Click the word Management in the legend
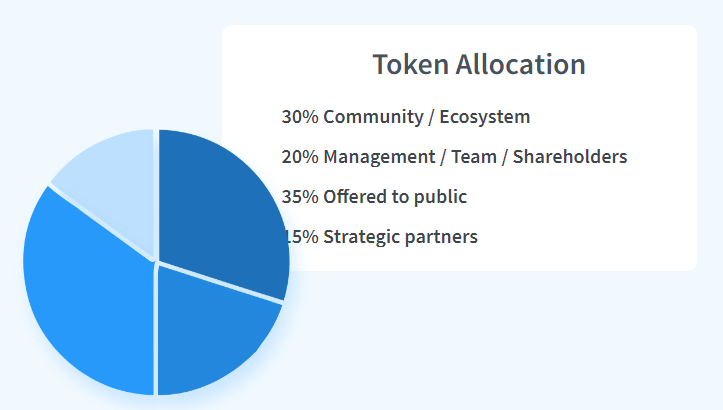 378,157
